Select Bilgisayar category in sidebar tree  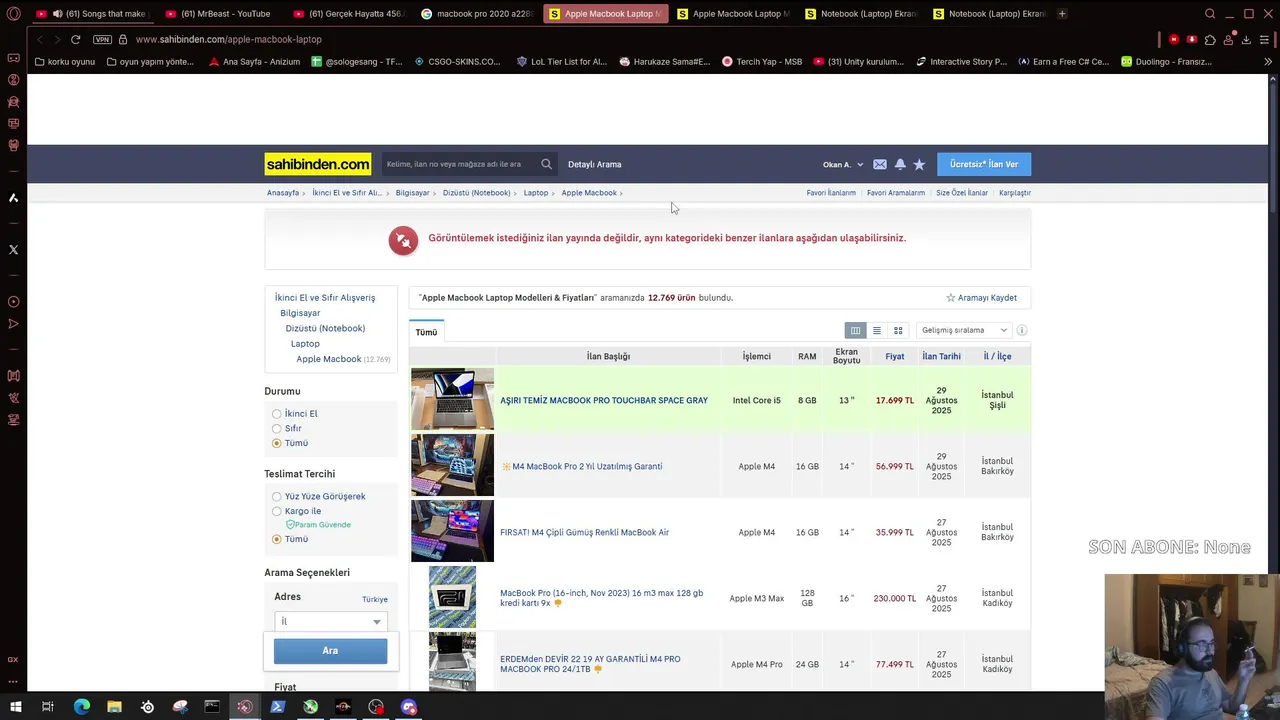300,313
